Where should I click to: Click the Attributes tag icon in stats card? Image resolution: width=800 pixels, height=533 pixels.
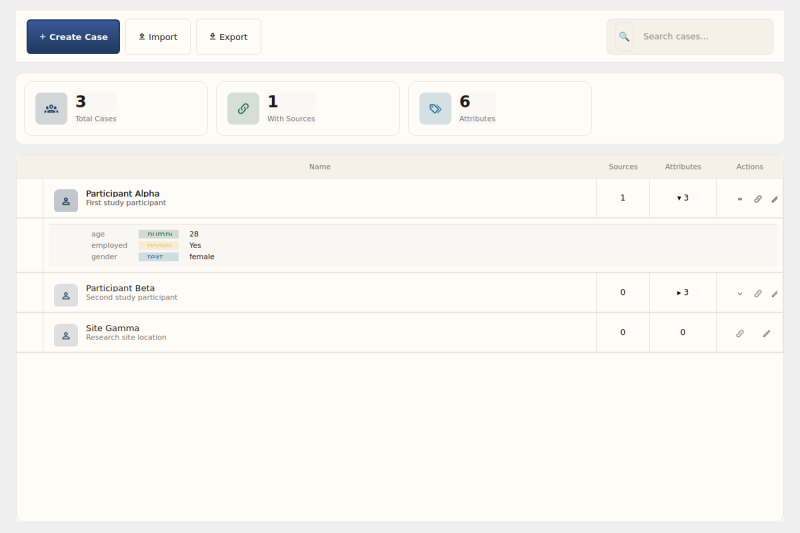(435, 108)
